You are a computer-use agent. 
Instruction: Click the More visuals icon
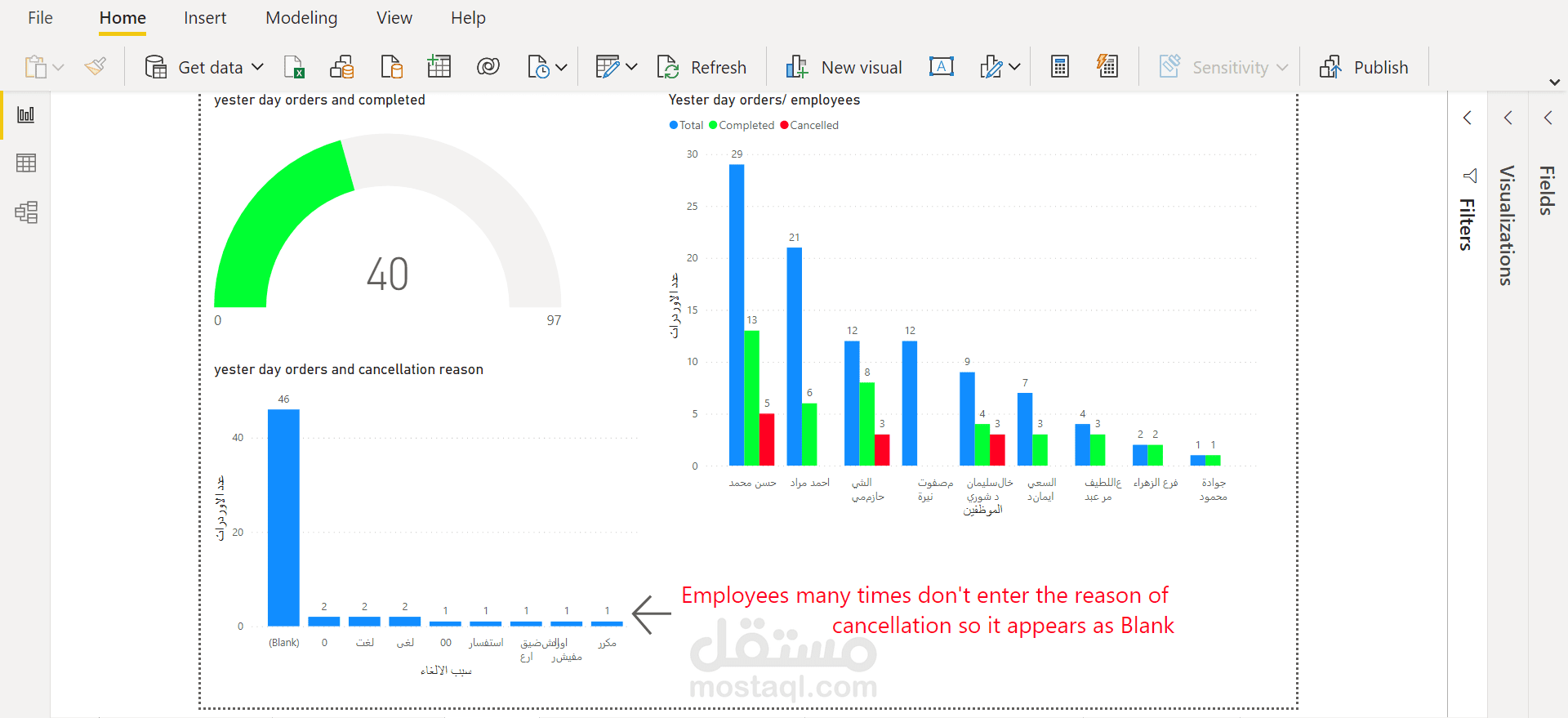click(x=991, y=67)
